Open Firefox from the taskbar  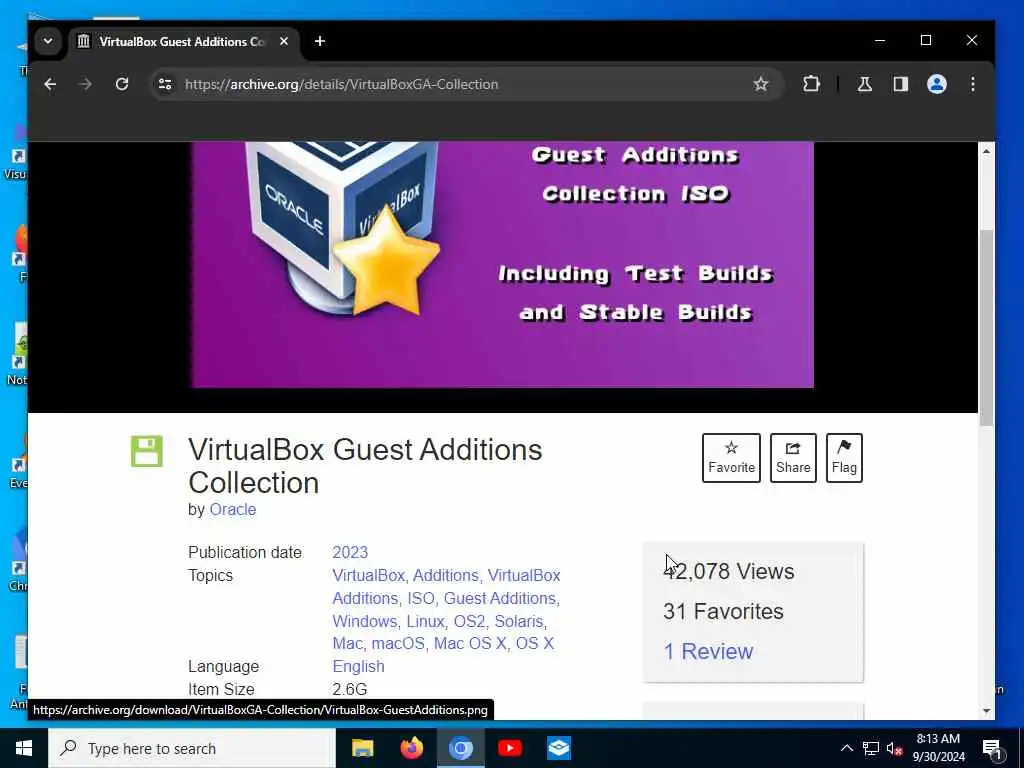click(411, 748)
